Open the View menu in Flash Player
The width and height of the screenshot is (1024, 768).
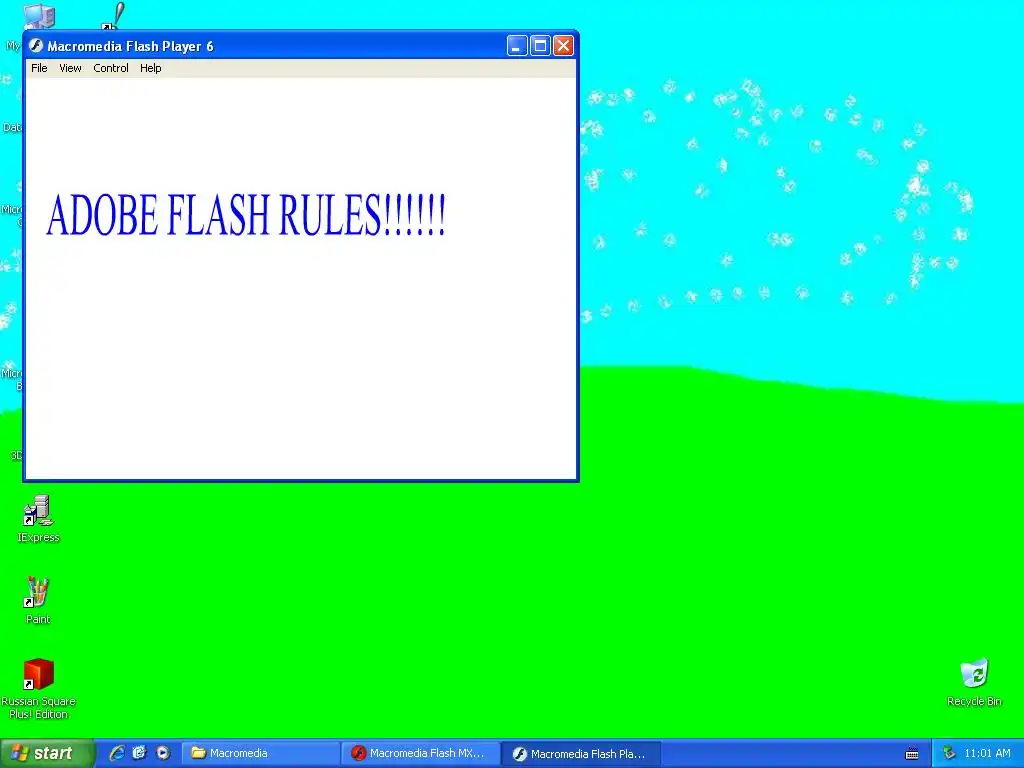(x=70, y=68)
